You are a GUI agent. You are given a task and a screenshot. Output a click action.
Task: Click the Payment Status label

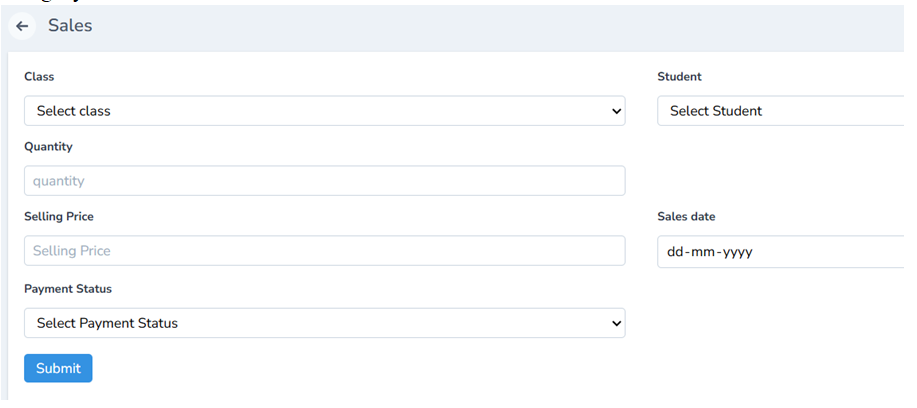click(x=68, y=289)
